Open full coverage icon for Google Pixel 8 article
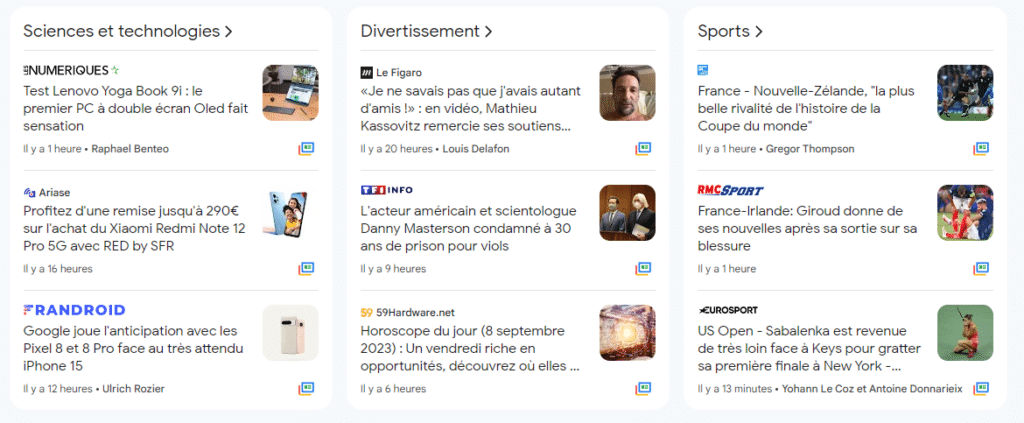This screenshot has width=1024, height=423. [x=306, y=388]
